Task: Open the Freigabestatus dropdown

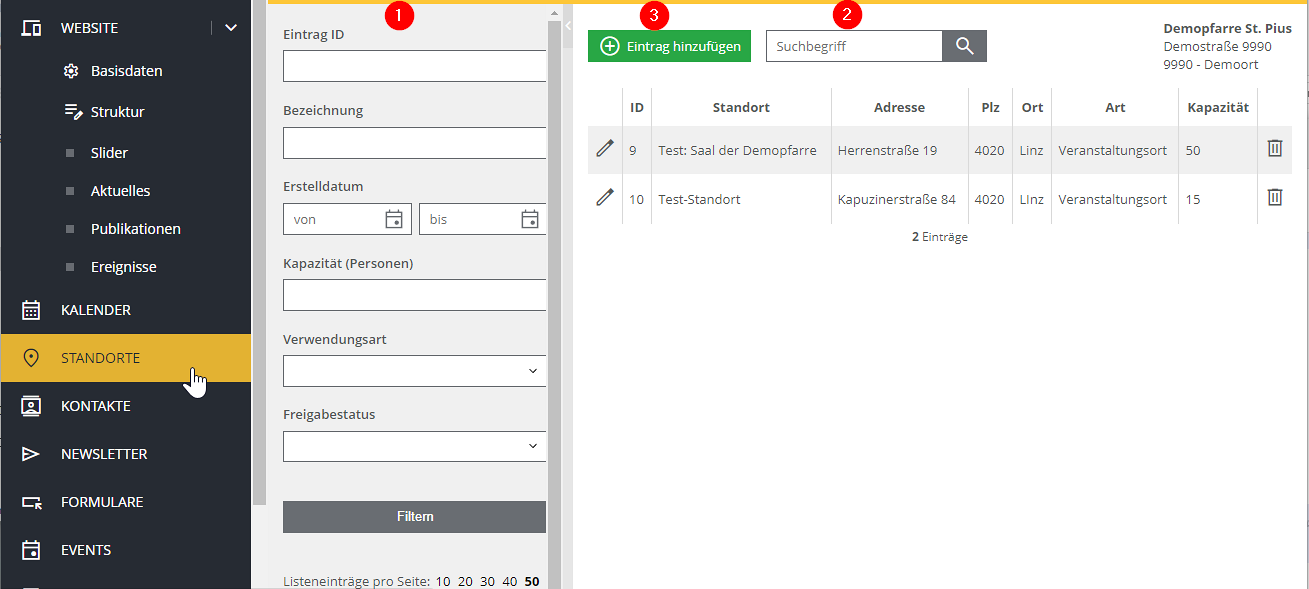Action: click(414, 447)
